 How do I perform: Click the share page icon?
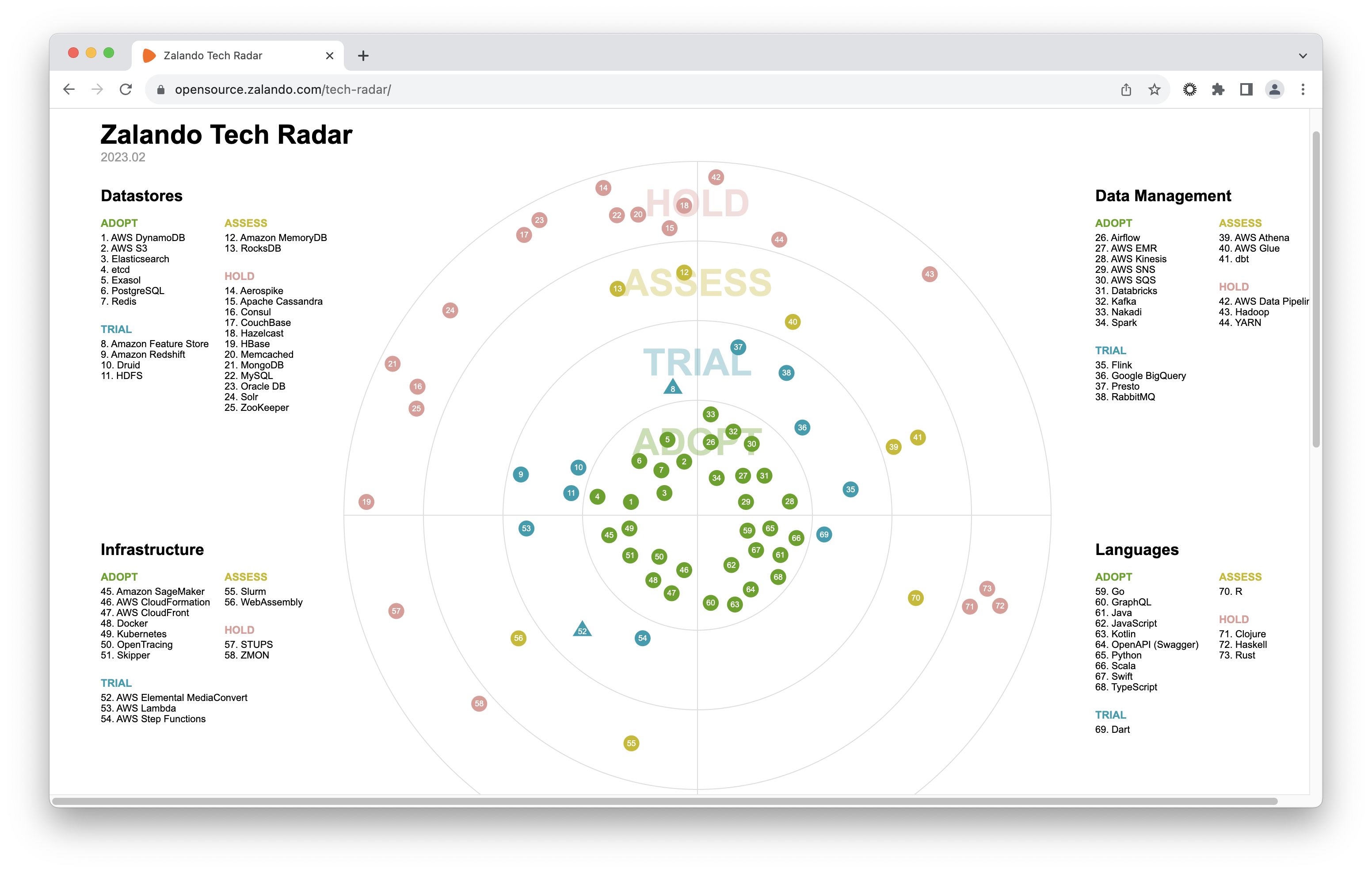click(x=1126, y=89)
